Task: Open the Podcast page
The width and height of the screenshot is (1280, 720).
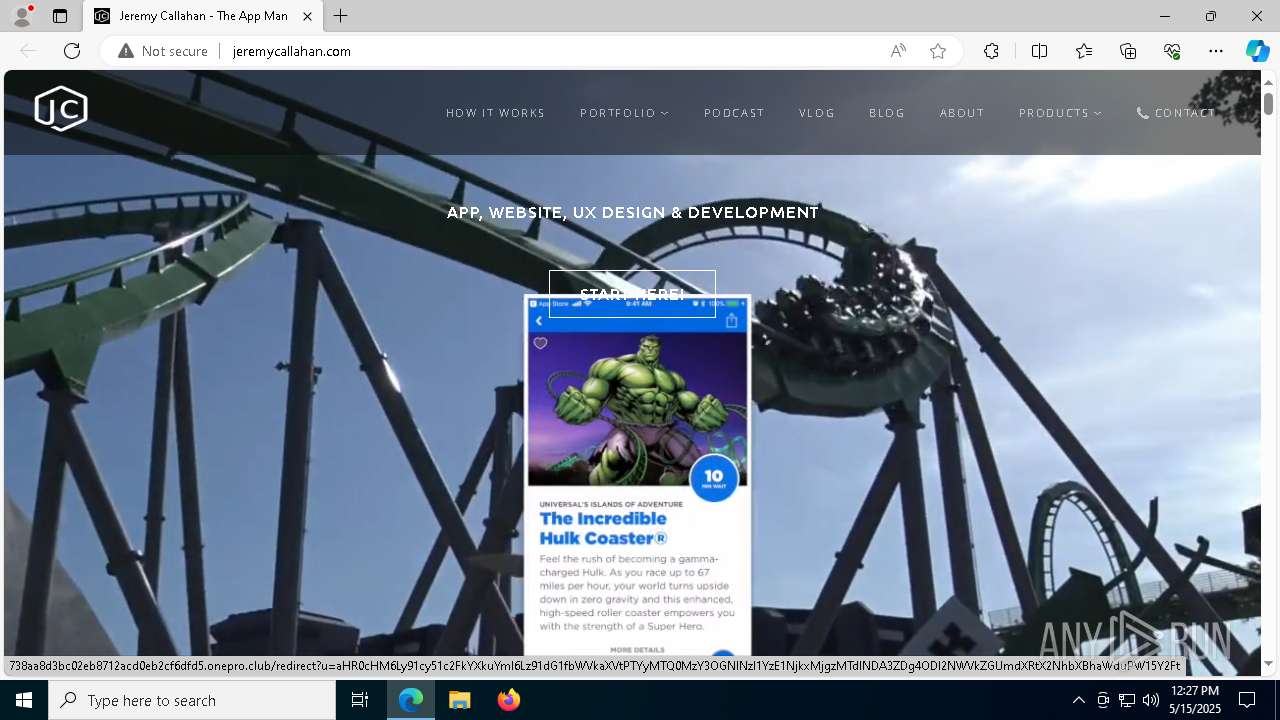Action: (734, 113)
